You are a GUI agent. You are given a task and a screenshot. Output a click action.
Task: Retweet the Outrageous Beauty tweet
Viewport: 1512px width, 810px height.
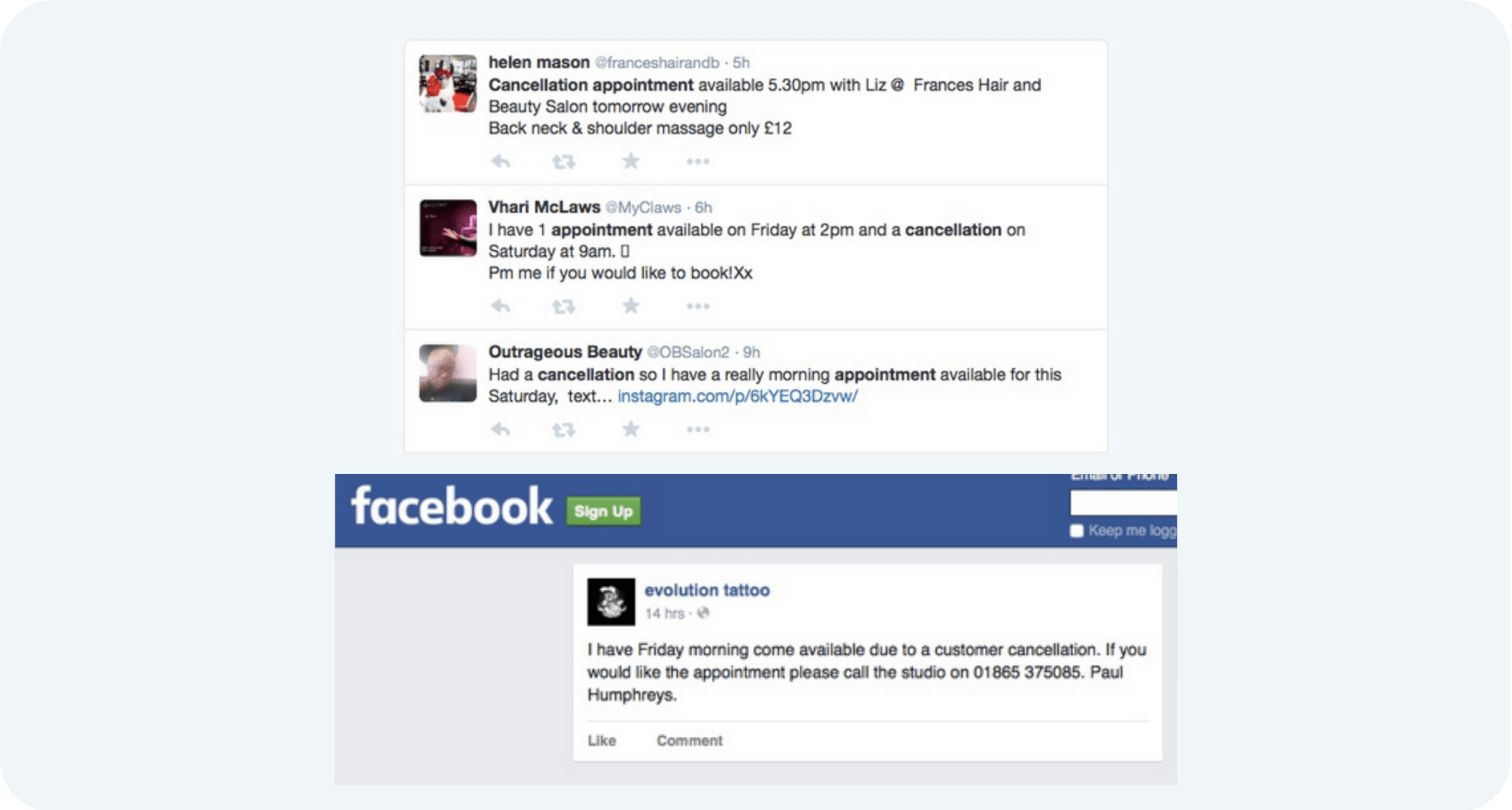(x=563, y=429)
